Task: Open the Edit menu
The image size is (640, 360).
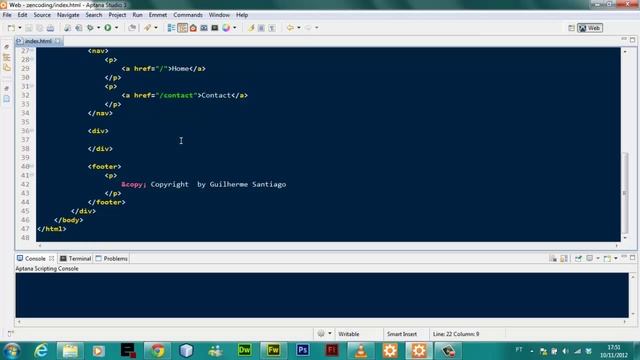Action: click(22, 15)
